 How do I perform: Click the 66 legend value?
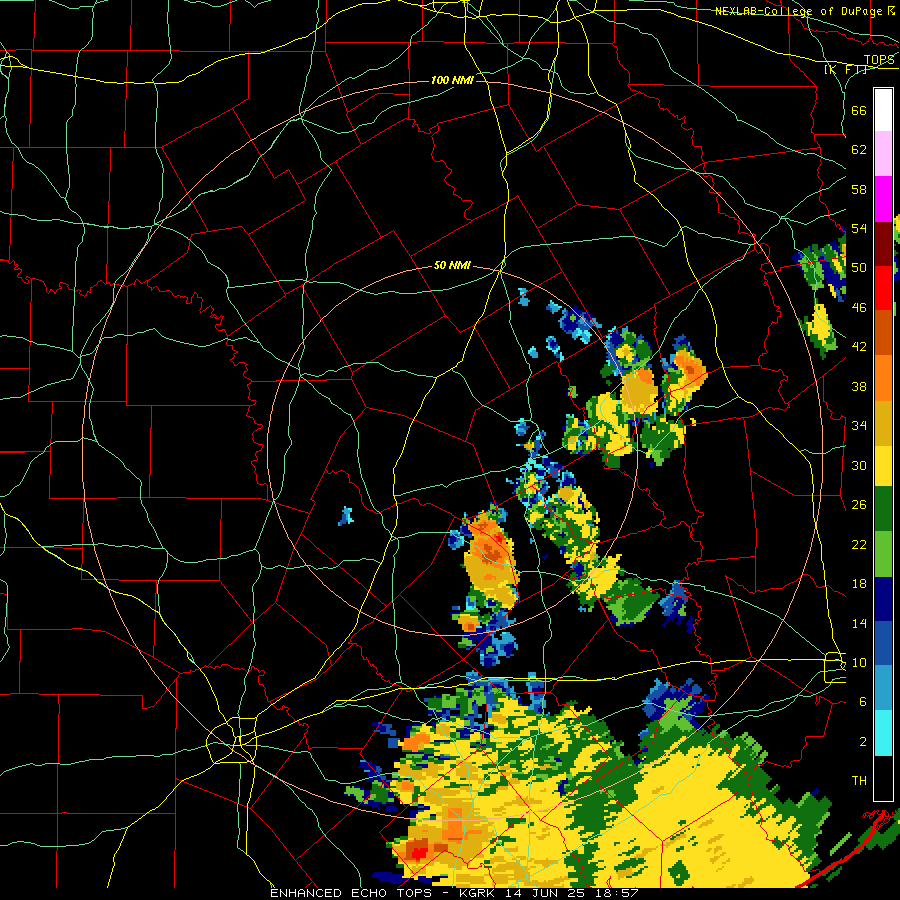[x=859, y=110]
